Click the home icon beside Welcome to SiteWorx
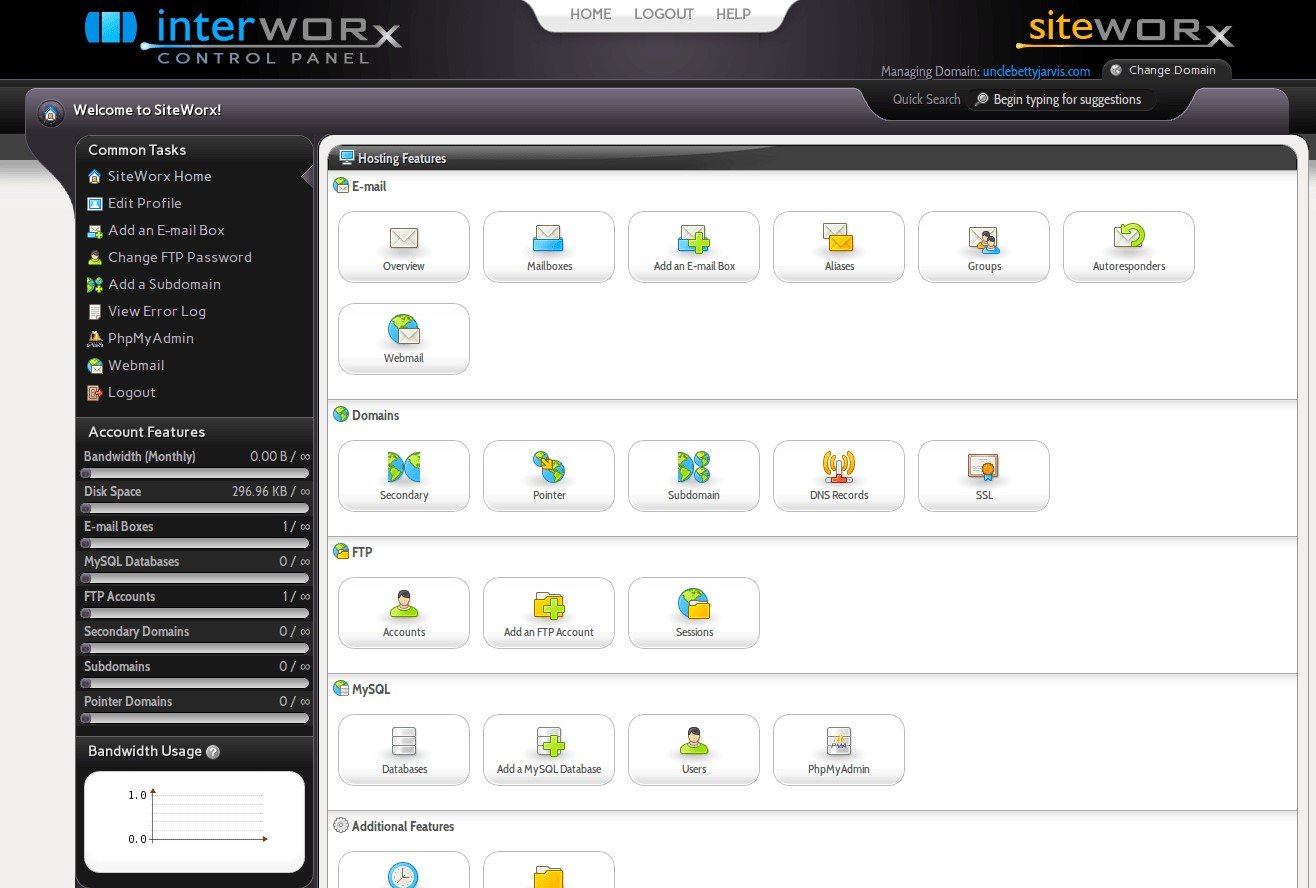The height and width of the screenshot is (888, 1316). (x=51, y=113)
